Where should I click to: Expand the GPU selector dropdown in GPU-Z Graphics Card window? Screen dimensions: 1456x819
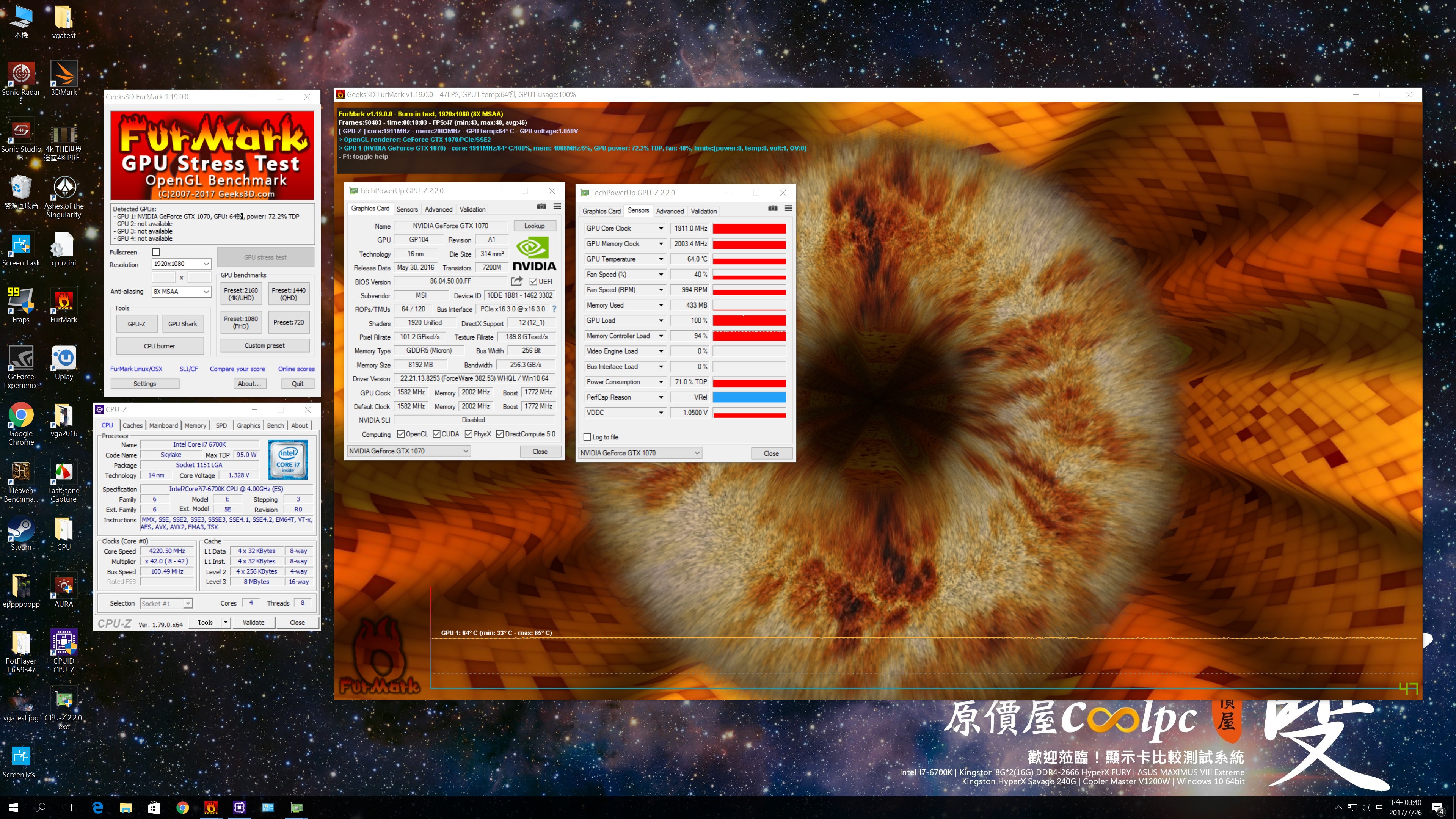click(466, 451)
